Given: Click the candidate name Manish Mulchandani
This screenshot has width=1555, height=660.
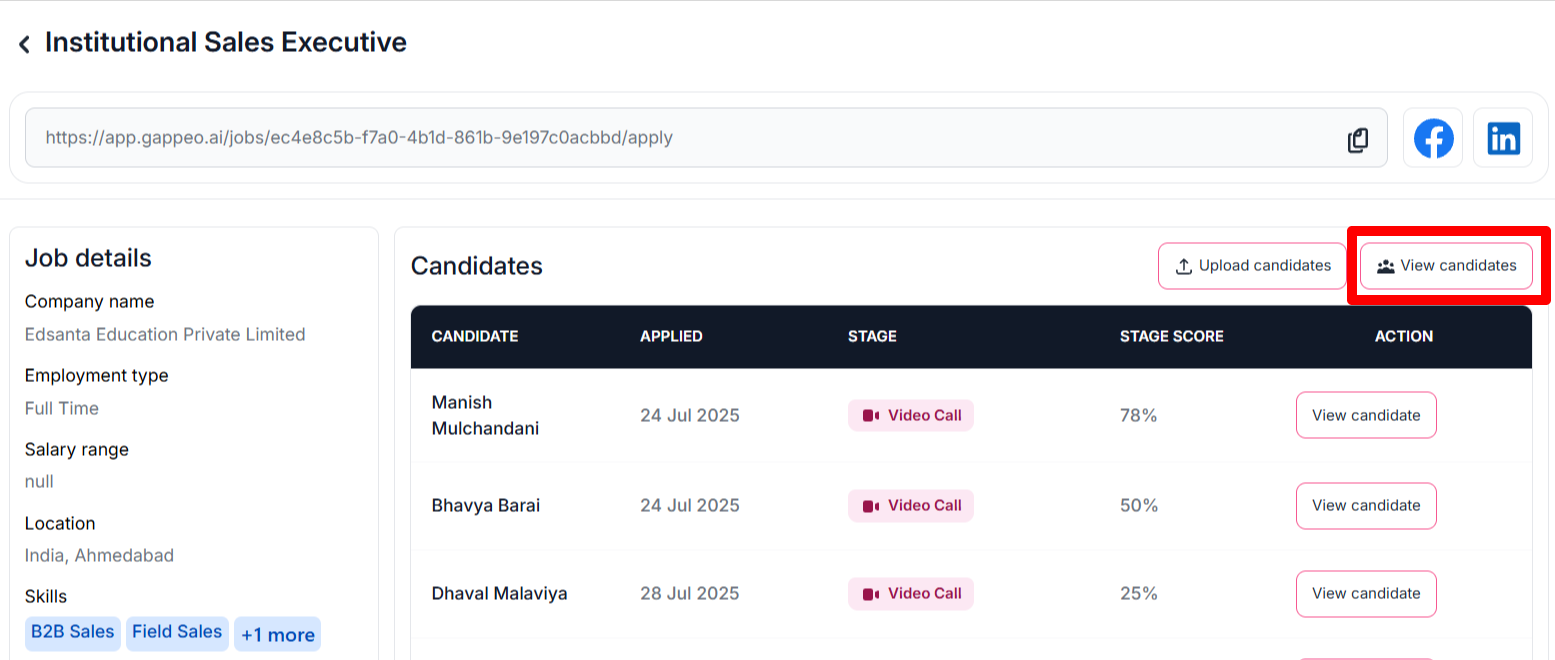Looking at the screenshot, I should tap(484, 415).
